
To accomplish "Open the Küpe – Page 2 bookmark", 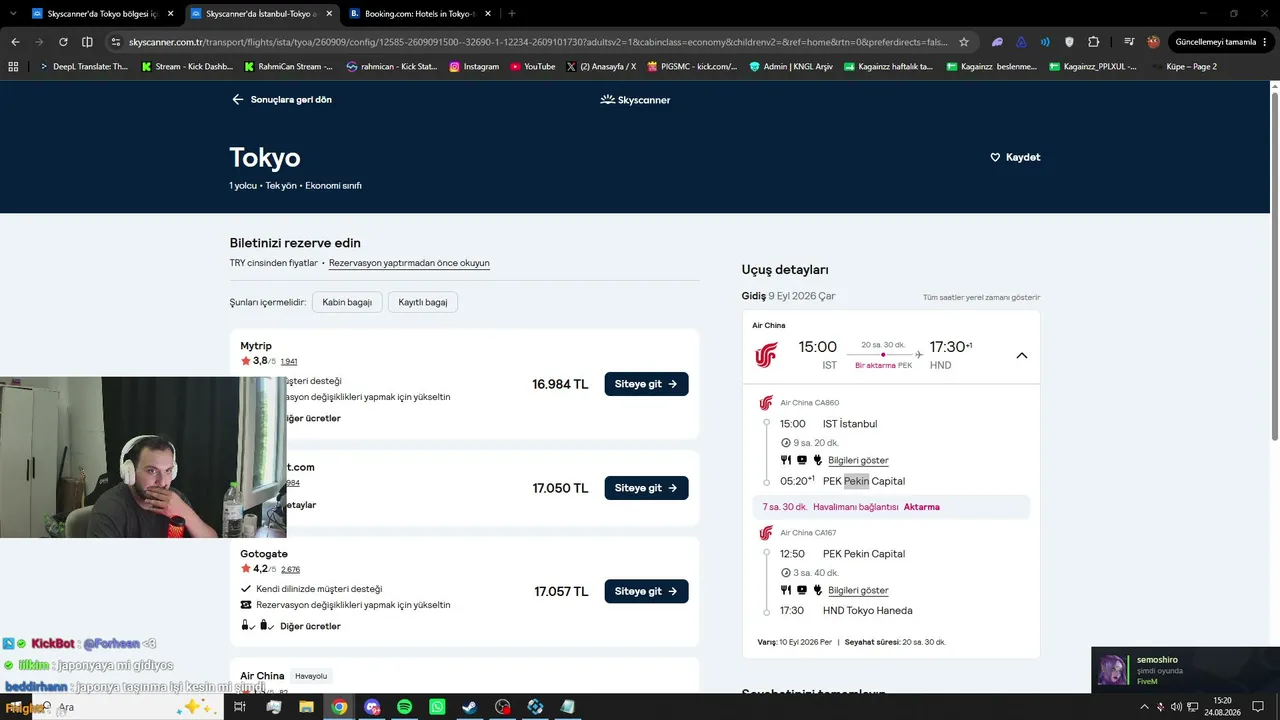I will point(1183,67).
